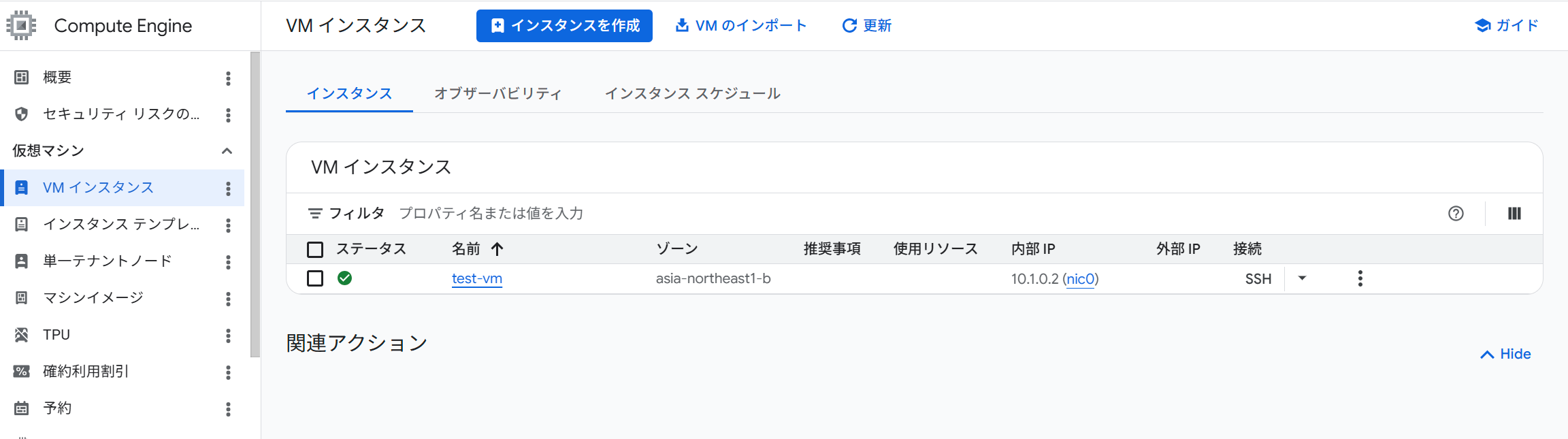
Task: Click the green running status icon for test-vm
Action: click(345, 278)
